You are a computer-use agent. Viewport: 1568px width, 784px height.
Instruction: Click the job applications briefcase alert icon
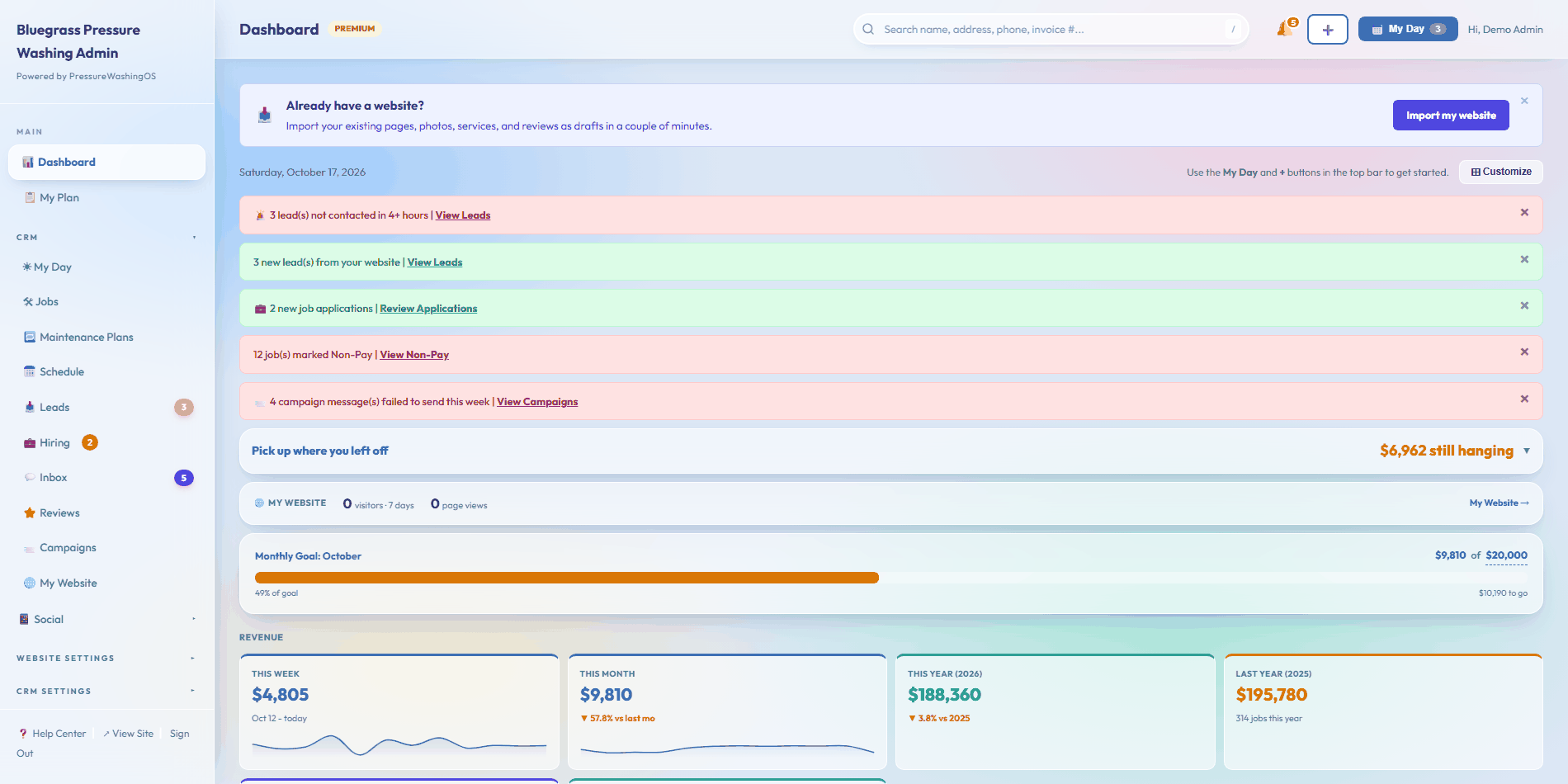[x=260, y=309]
